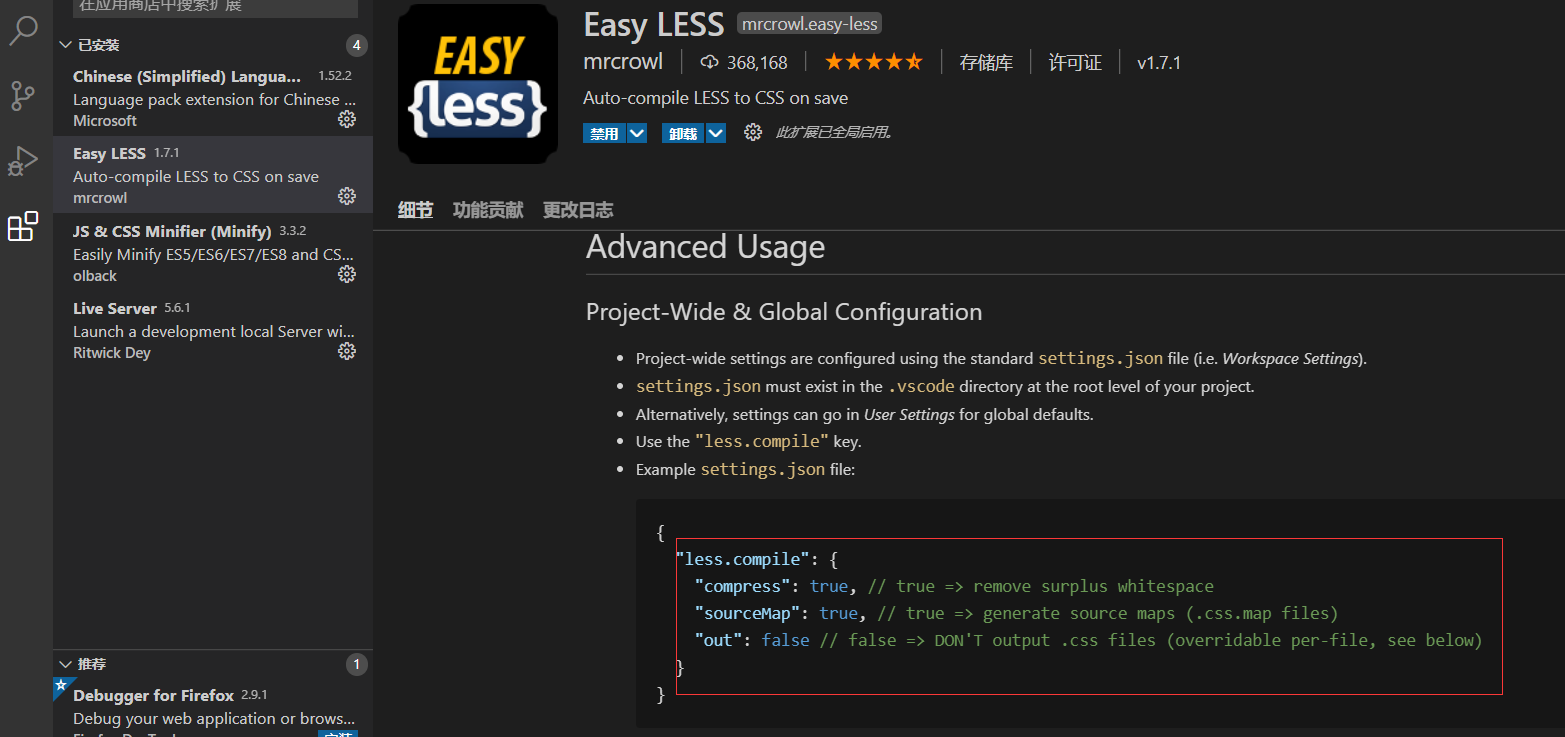Screen dimensions: 1565x737
Task: Switch to the 更改日志 tab
Action: pyautogui.click(x=578, y=210)
